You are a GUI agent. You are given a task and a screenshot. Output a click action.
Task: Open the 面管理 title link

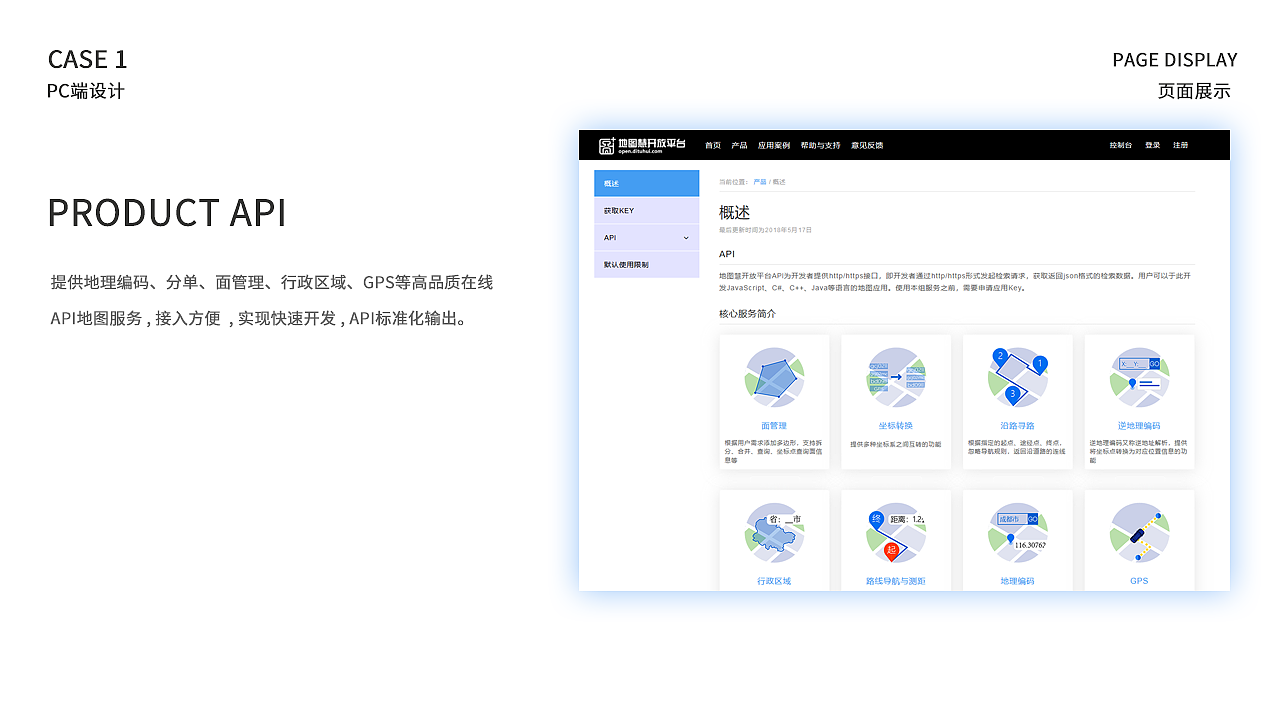pyautogui.click(x=774, y=426)
